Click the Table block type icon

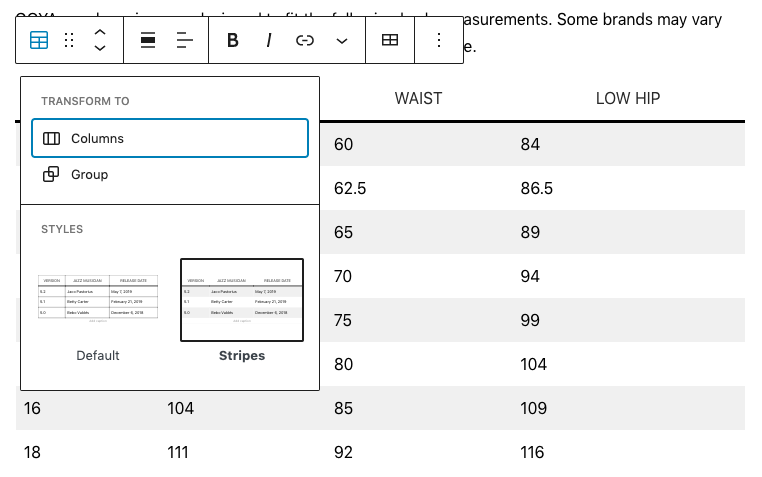pyautogui.click(x=39, y=40)
